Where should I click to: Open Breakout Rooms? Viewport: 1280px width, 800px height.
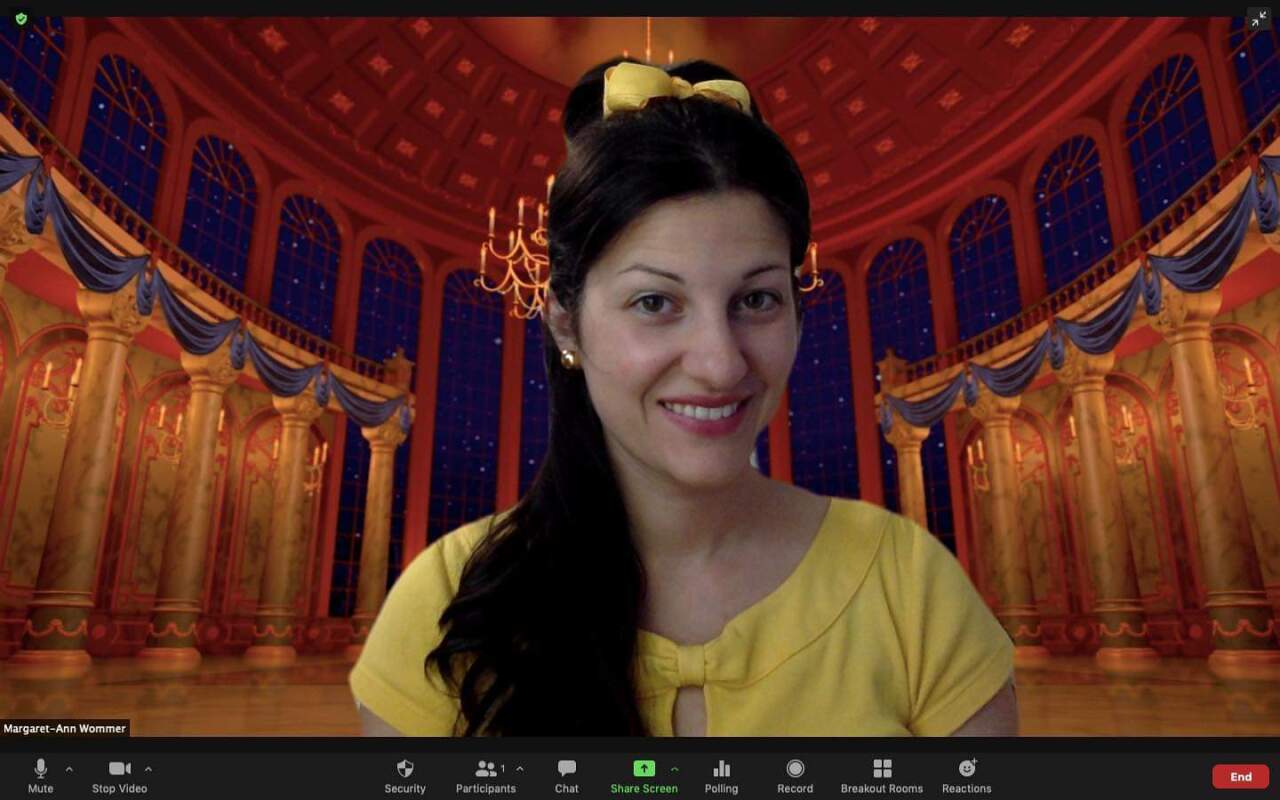(882, 776)
